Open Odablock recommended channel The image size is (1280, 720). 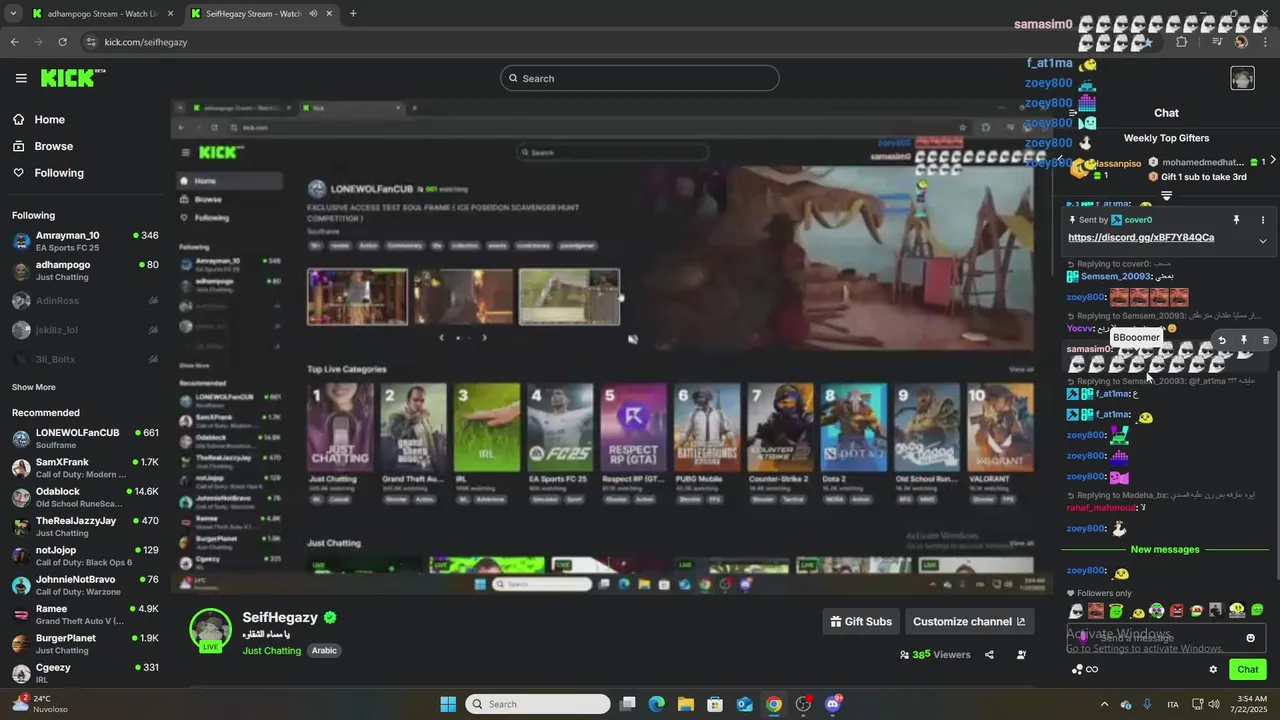(x=85, y=497)
